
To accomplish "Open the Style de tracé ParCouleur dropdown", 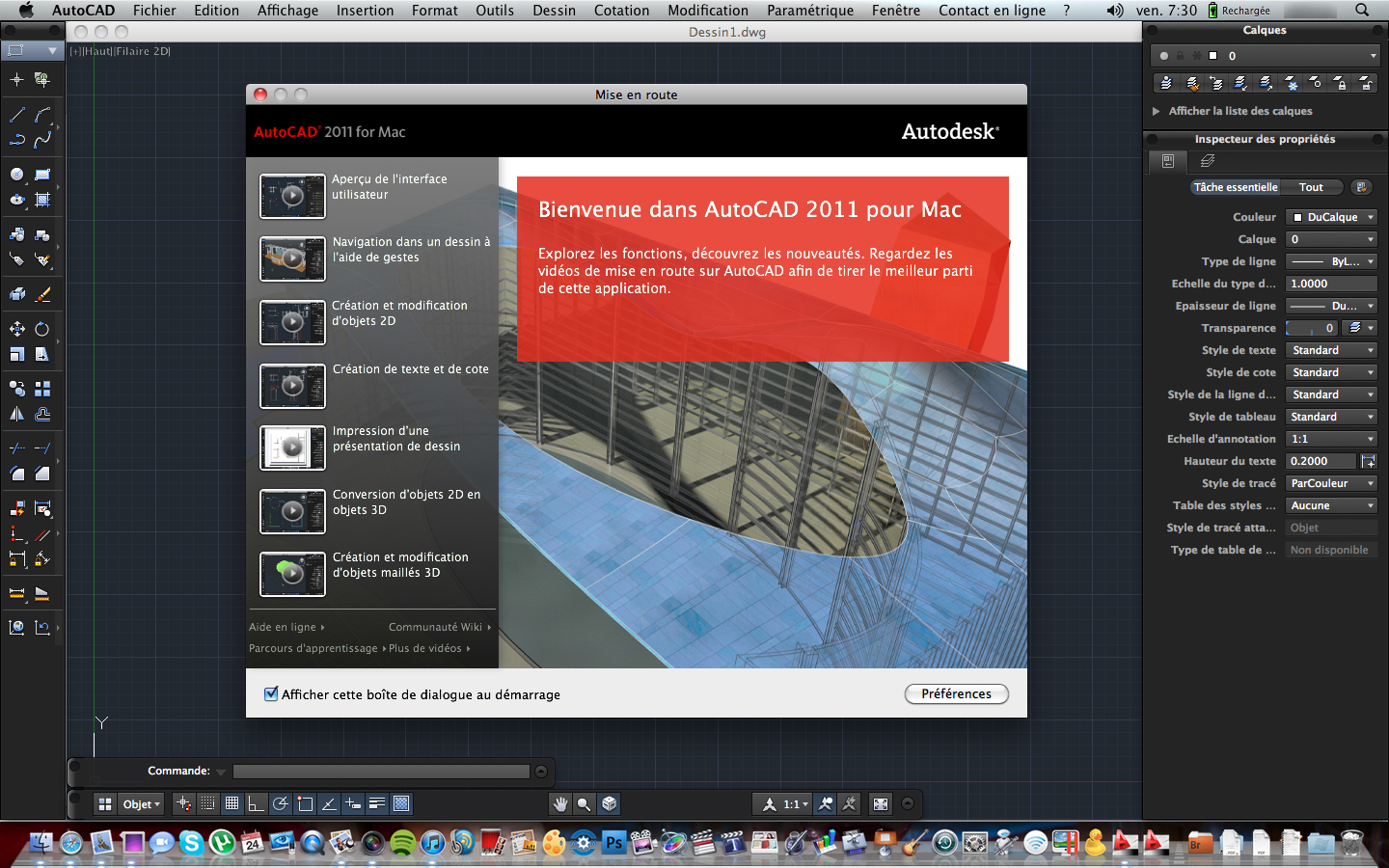I will coord(1331,483).
